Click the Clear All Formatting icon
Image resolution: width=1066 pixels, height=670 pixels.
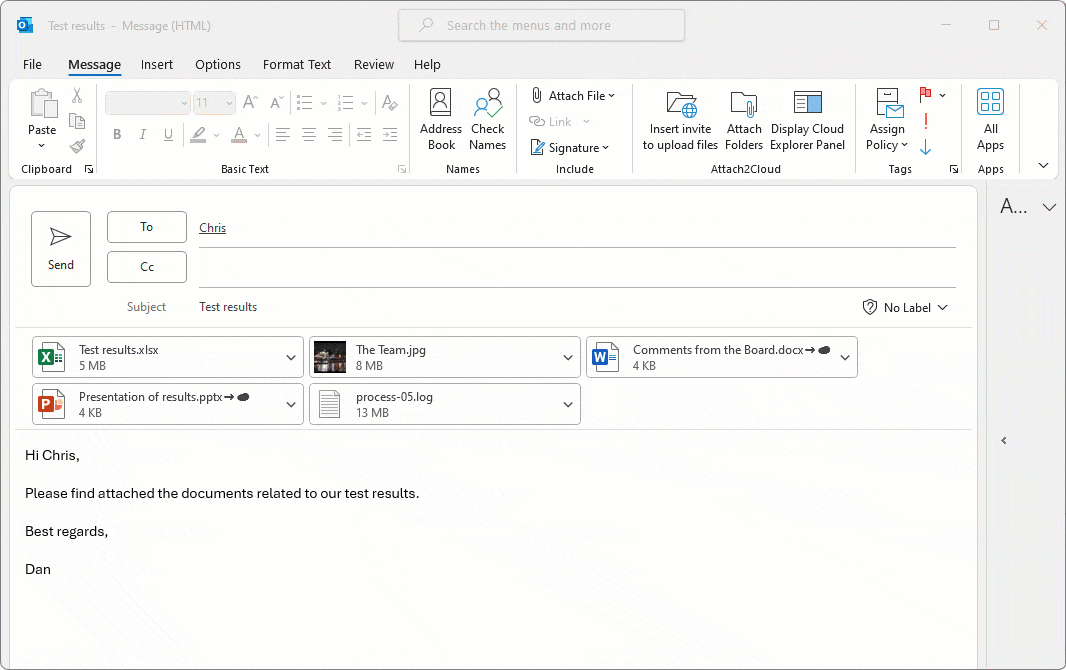tap(389, 103)
